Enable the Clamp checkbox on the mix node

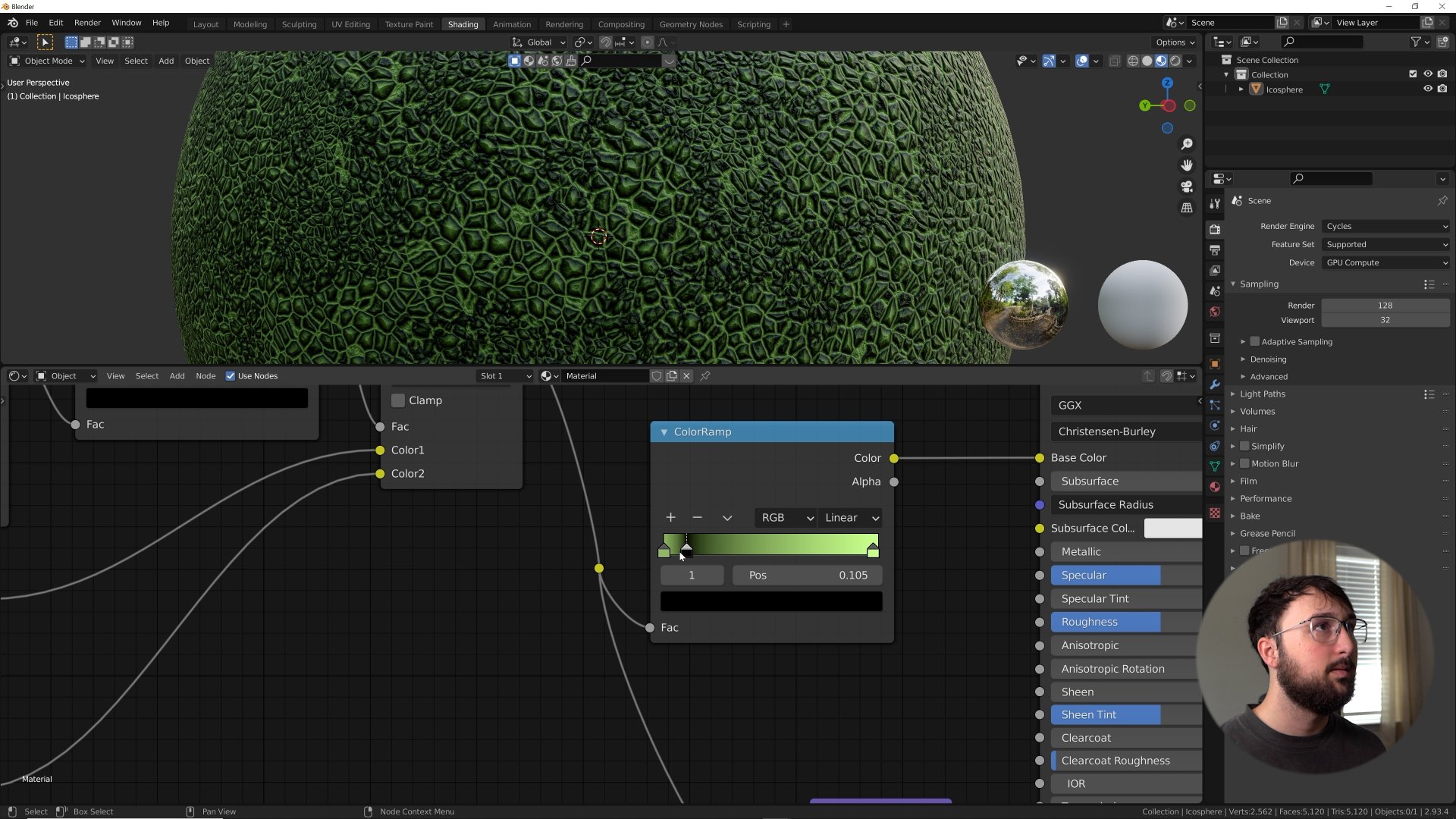(398, 400)
